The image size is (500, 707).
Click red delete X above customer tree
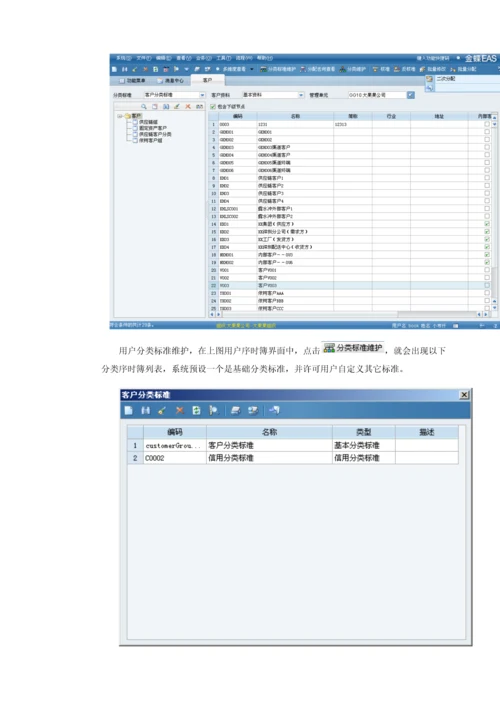pyautogui.click(x=188, y=106)
